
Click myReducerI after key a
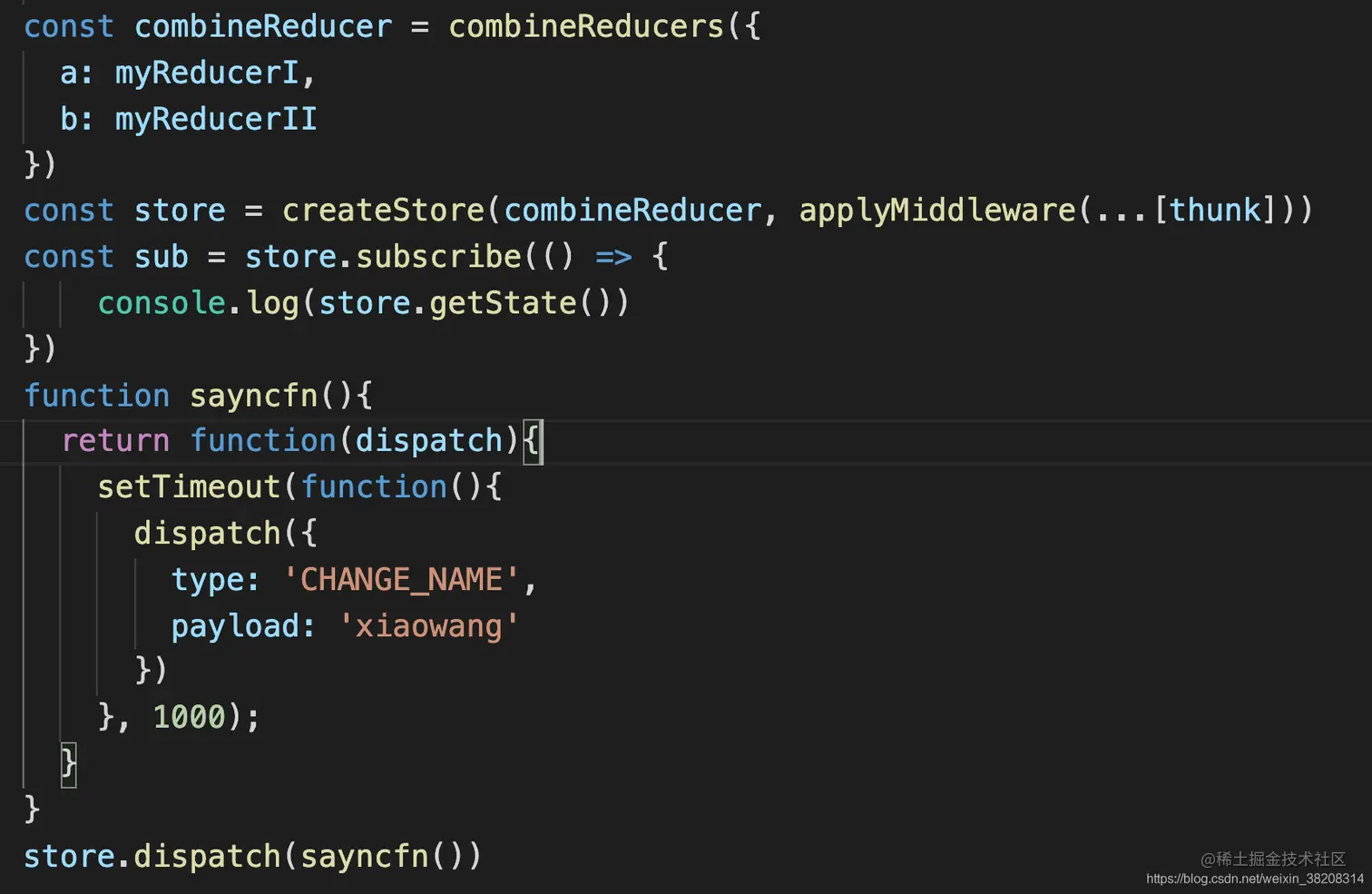click(x=207, y=73)
